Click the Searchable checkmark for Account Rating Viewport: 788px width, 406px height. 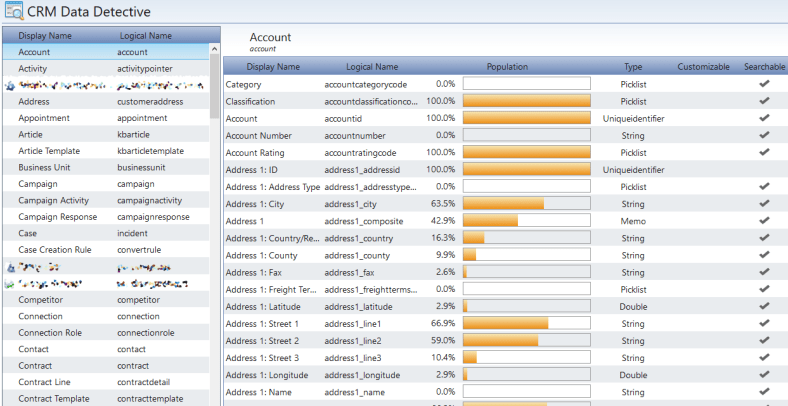pyautogui.click(x=764, y=152)
